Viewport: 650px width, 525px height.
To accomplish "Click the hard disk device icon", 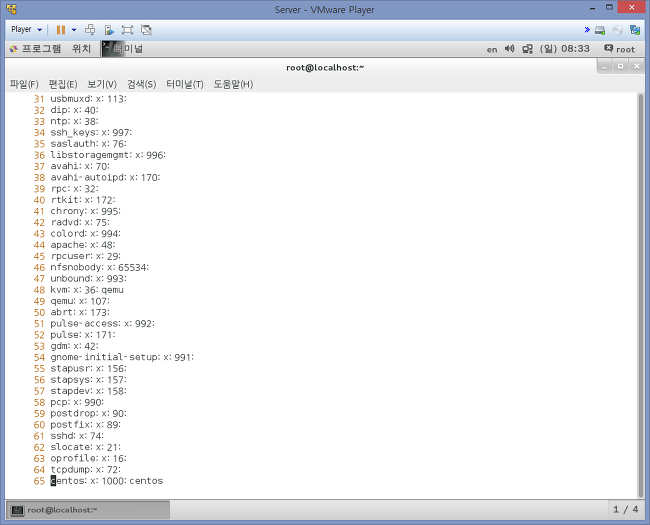I will [600, 30].
